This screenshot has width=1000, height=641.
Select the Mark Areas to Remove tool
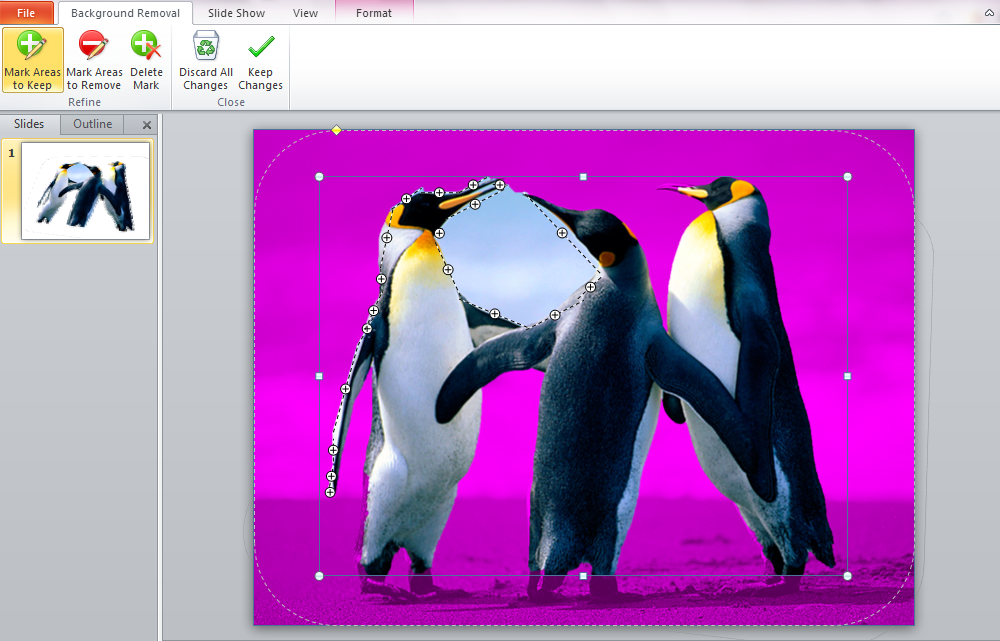pos(94,60)
